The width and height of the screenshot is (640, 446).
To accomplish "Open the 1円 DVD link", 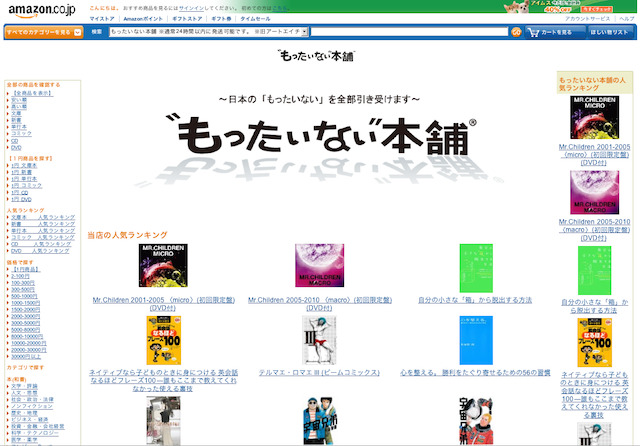I will [x=21, y=200].
